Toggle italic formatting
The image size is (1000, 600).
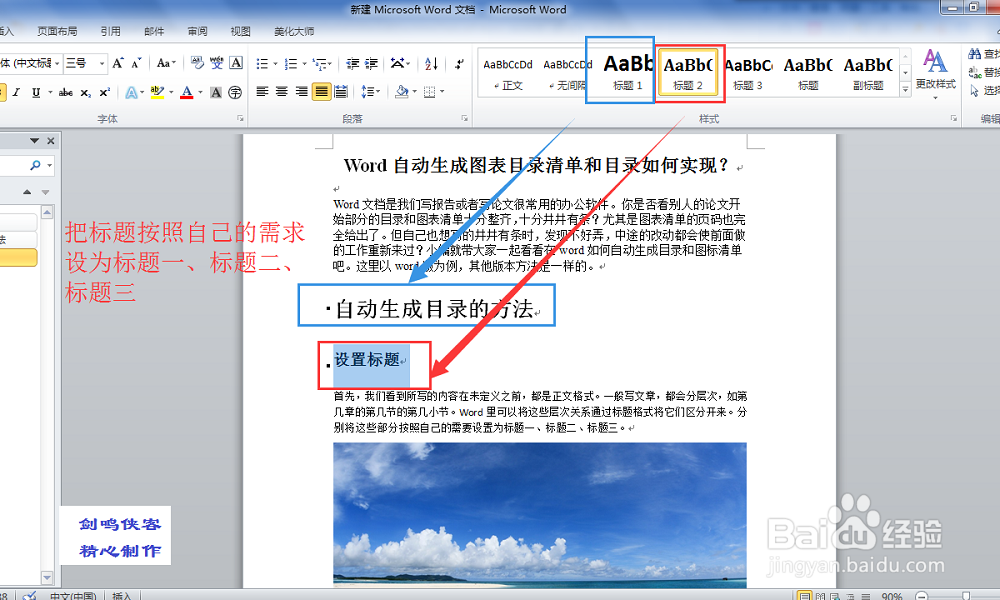(17, 92)
